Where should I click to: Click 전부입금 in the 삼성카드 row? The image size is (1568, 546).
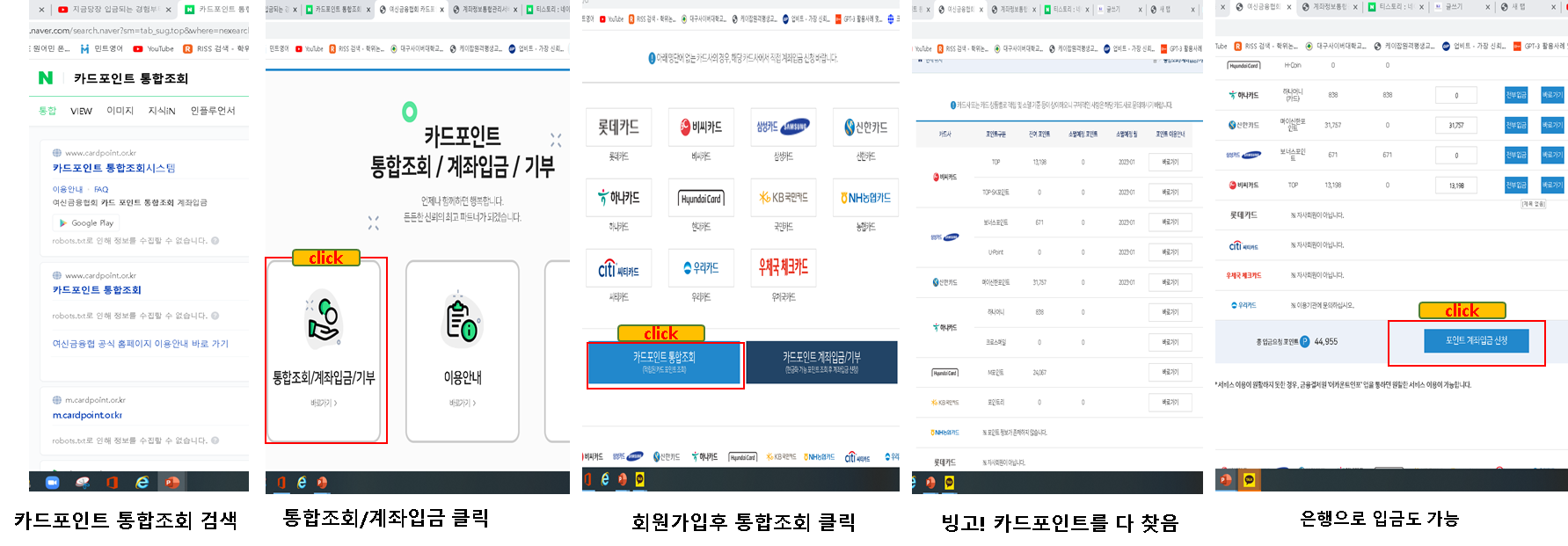pos(1515,155)
